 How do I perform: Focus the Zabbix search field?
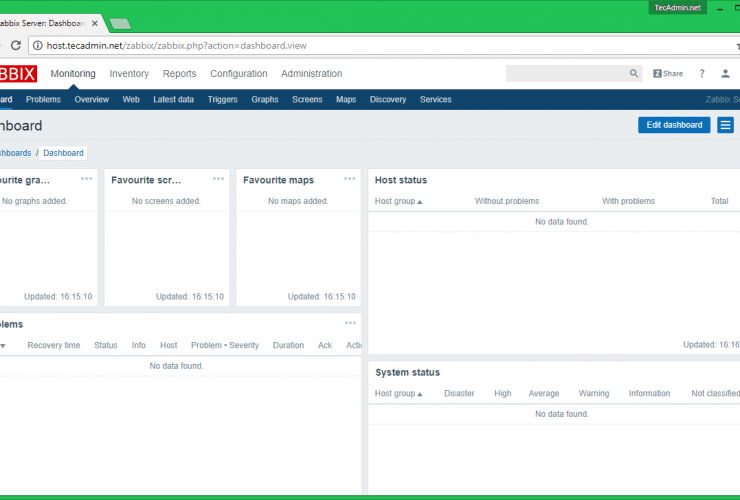click(x=566, y=74)
